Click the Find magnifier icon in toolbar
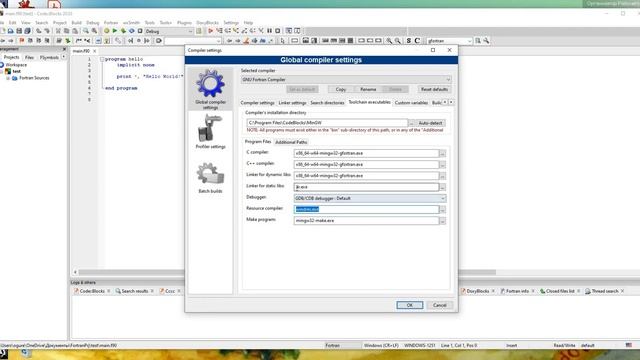The height and width of the screenshot is (360, 640). coord(86,31)
